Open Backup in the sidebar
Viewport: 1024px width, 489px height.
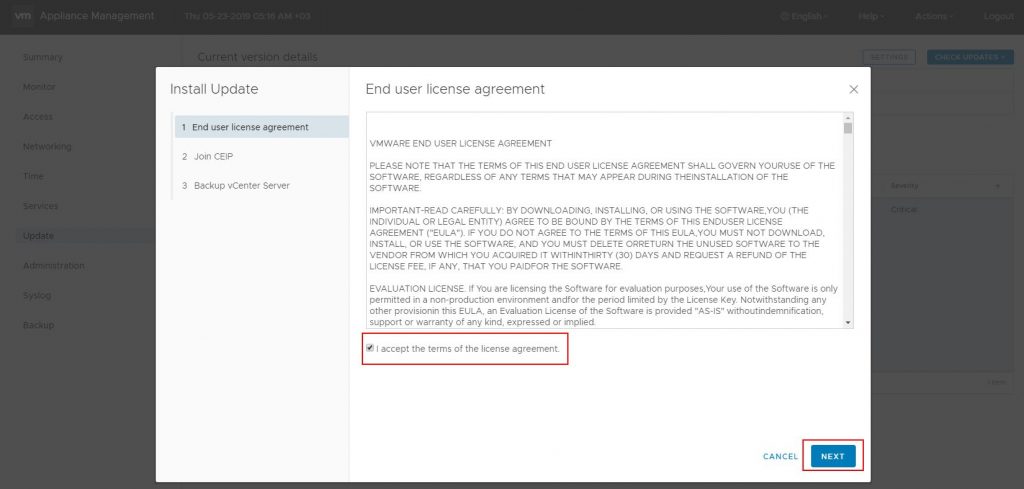pyautogui.click(x=39, y=325)
